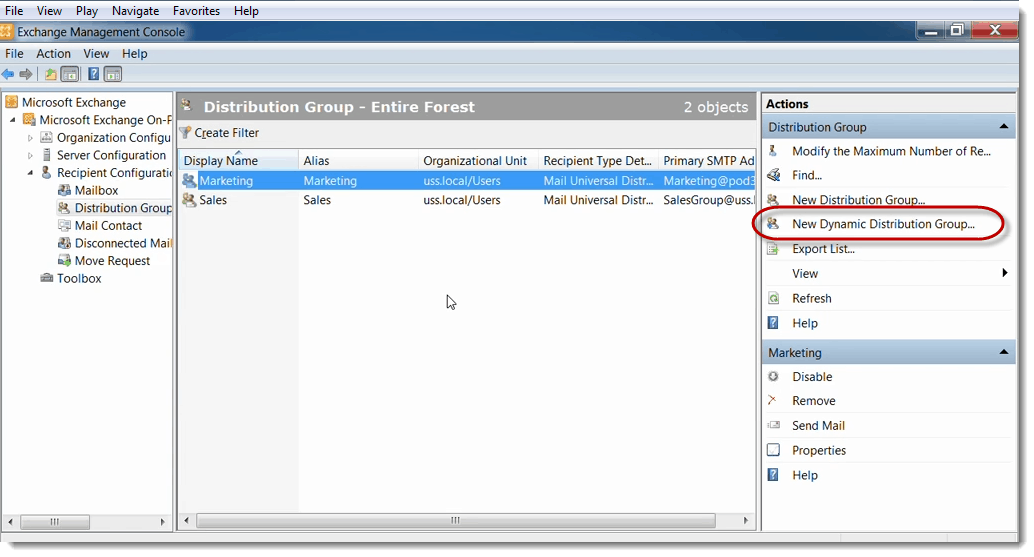This screenshot has width=1034, height=557.
Task: Click the SalesGroup primary SMTP address cell
Action: [708, 200]
